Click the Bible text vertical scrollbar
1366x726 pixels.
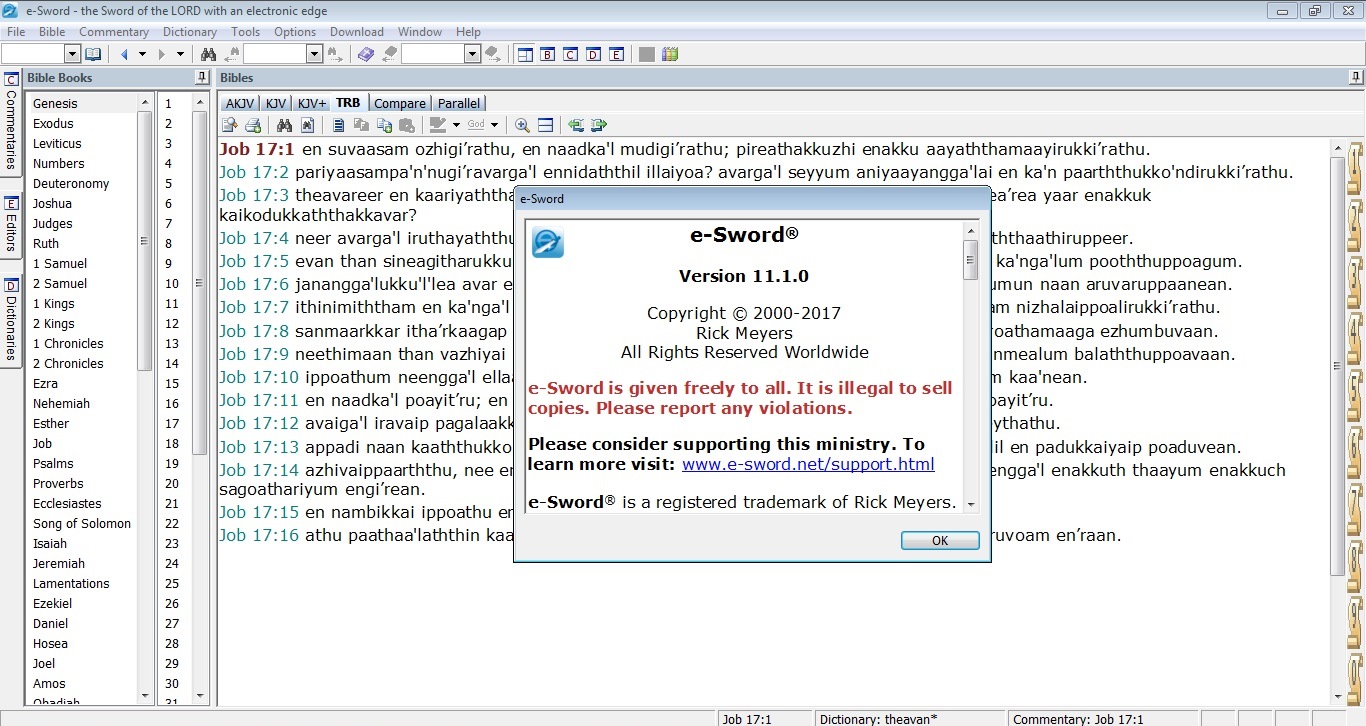tap(1338, 365)
